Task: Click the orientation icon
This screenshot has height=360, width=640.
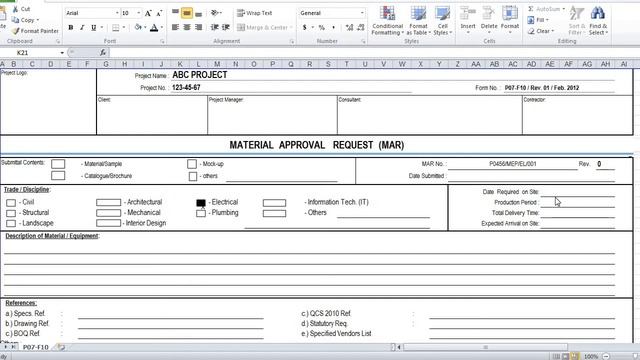Action: point(215,13)
